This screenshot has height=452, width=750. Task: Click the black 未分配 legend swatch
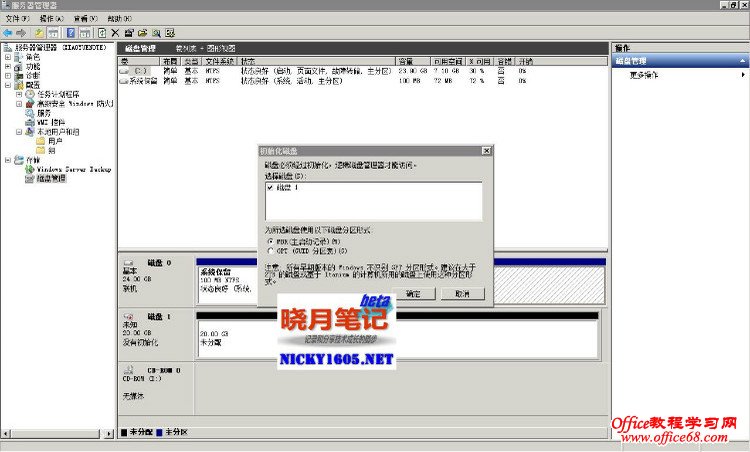[x=124, y=432]
